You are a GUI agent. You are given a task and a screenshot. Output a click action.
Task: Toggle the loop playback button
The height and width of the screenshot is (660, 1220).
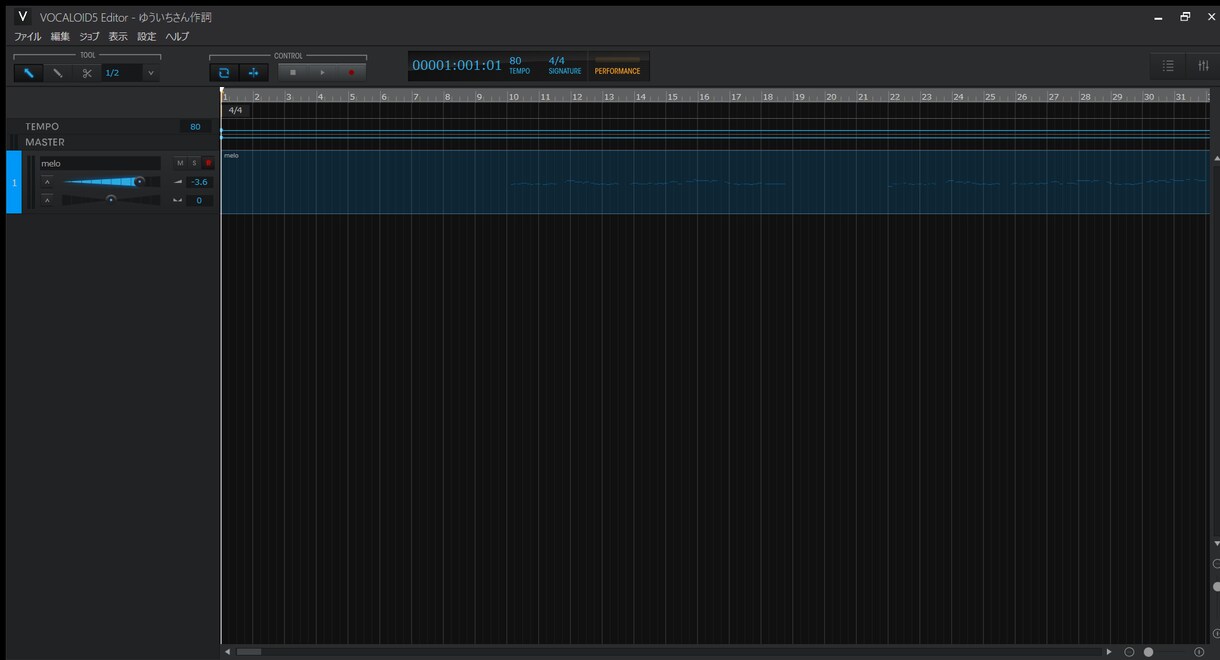(224, 72)
